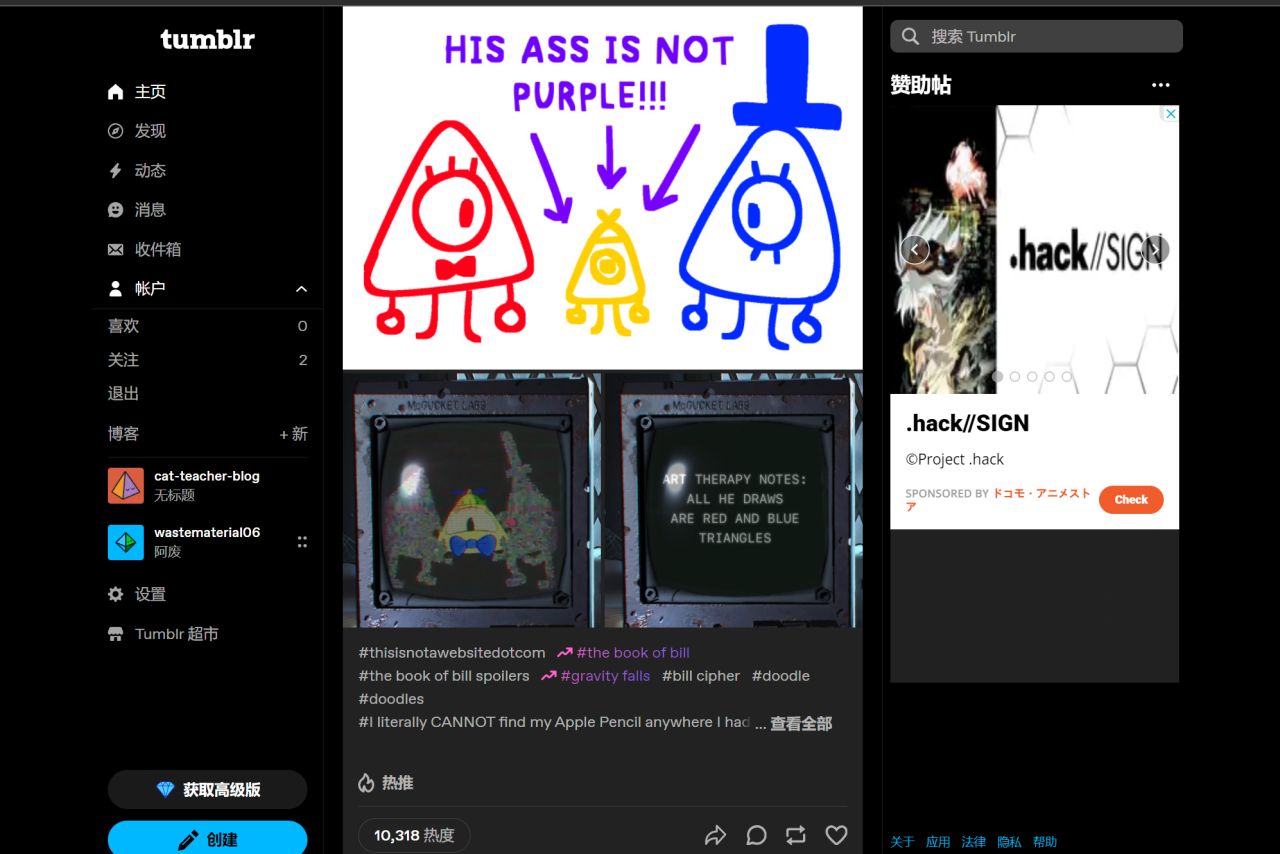
Task: Open the compass icon for 发现
Action: (116, 131)
